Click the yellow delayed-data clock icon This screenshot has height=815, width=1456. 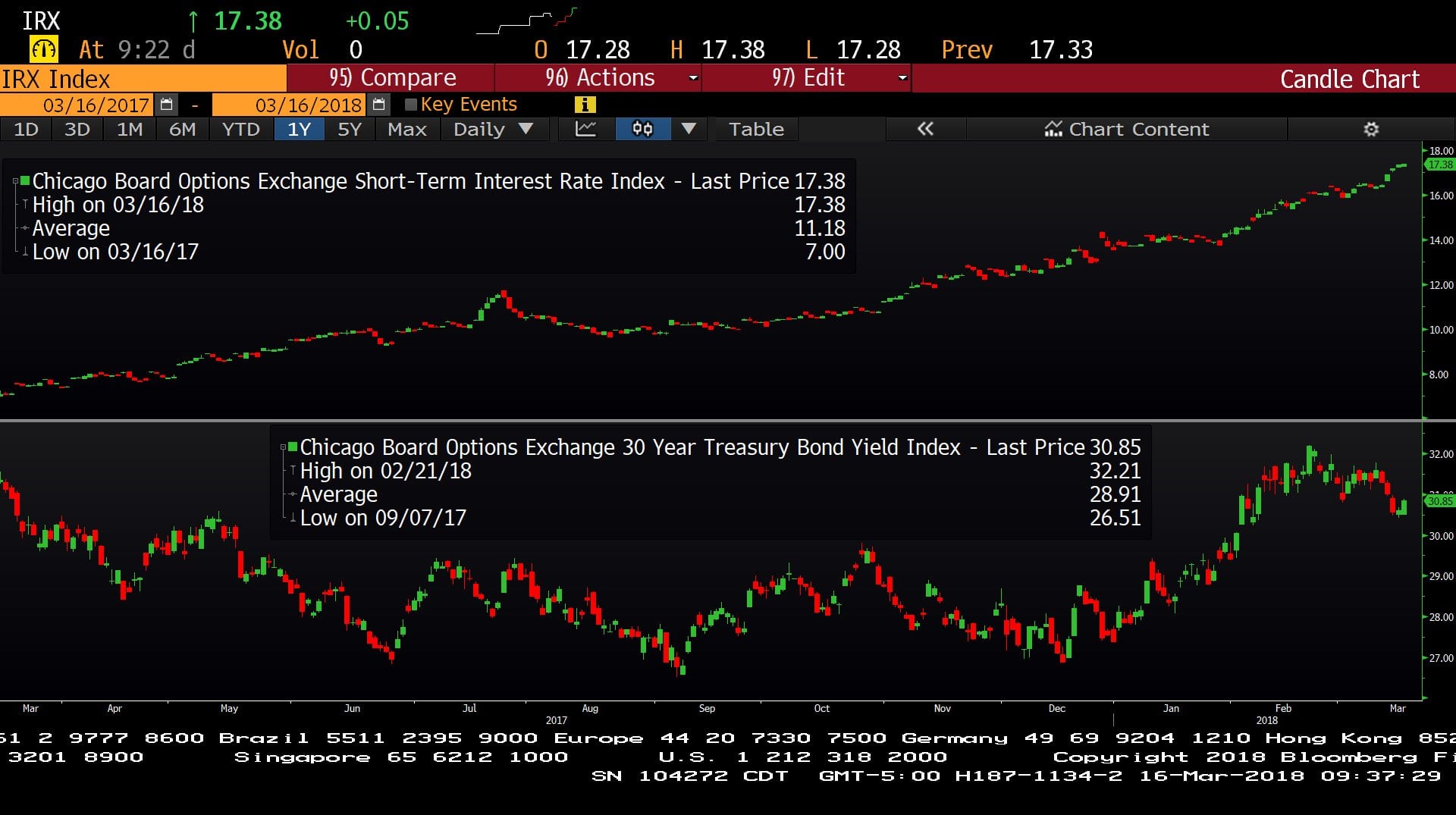tap(43, 49)
